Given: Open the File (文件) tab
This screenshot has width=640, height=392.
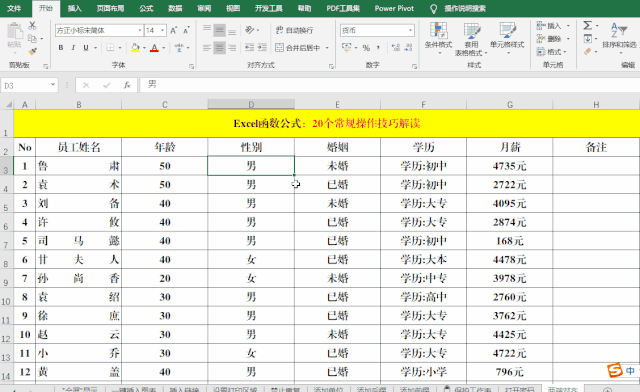Looking at the screenshot, I should pyautogui.click(x=14, y=8).
